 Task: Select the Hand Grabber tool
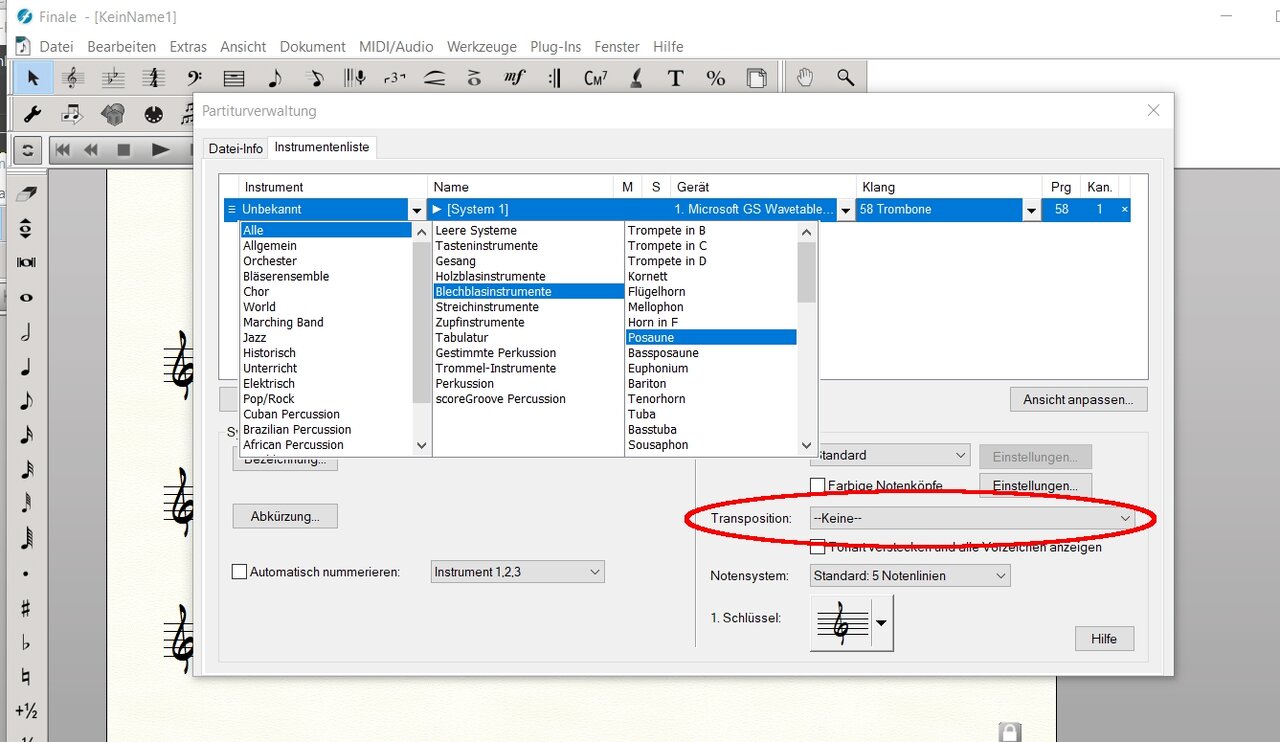click(805, 78)
